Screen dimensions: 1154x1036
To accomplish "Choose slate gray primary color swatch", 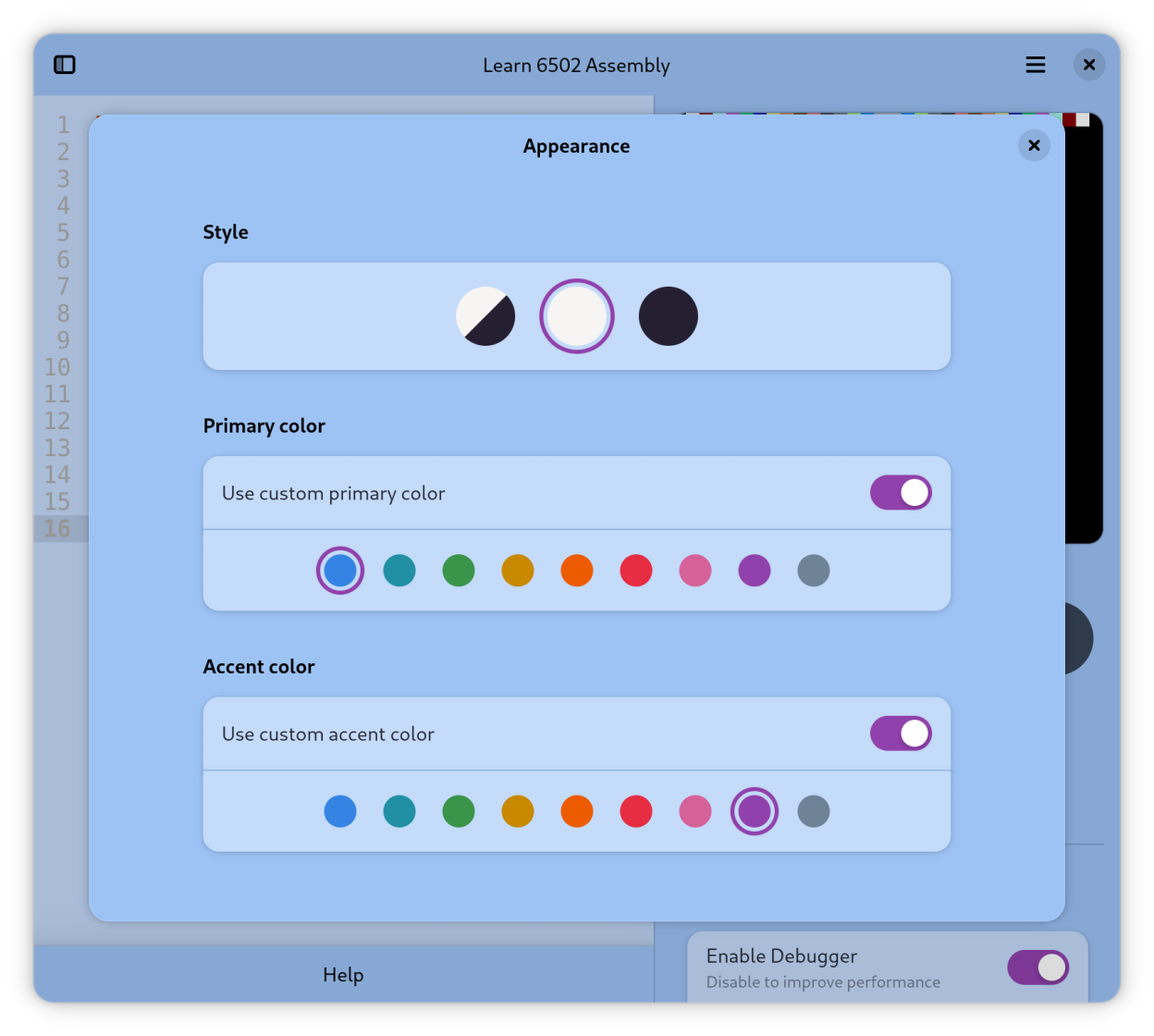I will (x=814, y=571).
